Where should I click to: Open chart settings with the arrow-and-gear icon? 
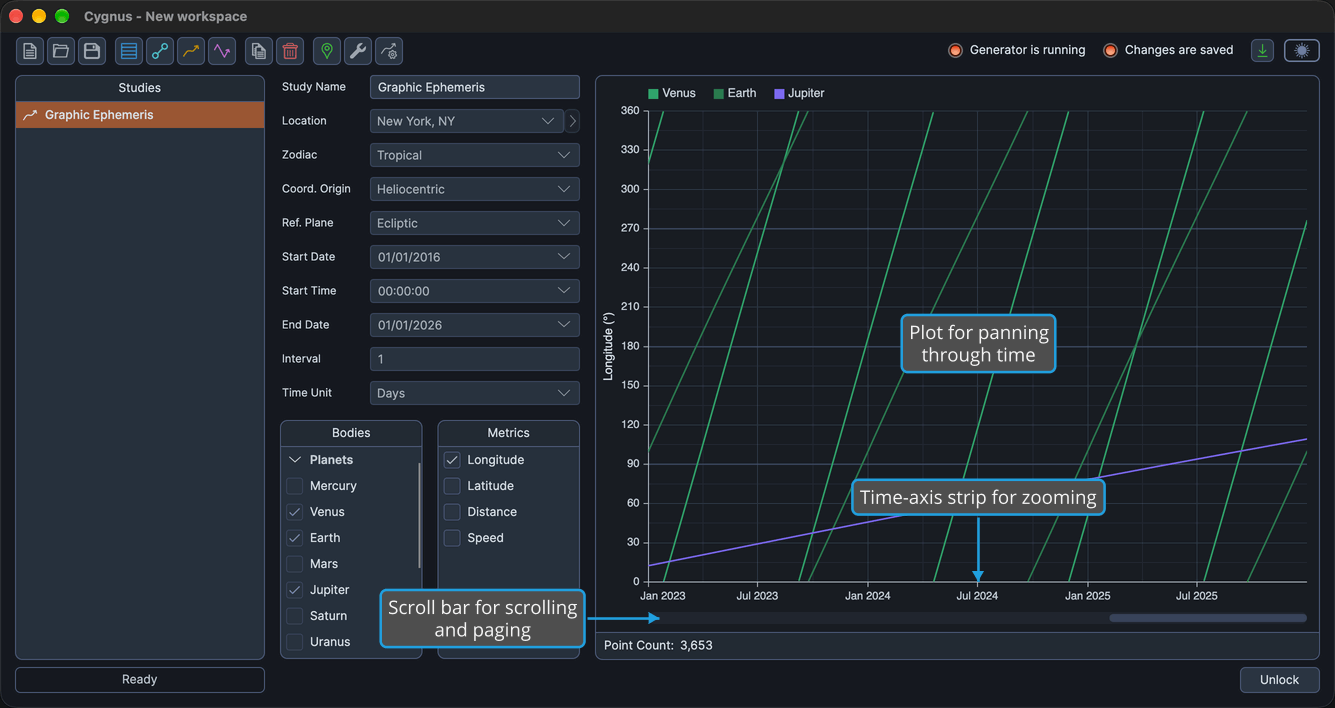point(389,51)
